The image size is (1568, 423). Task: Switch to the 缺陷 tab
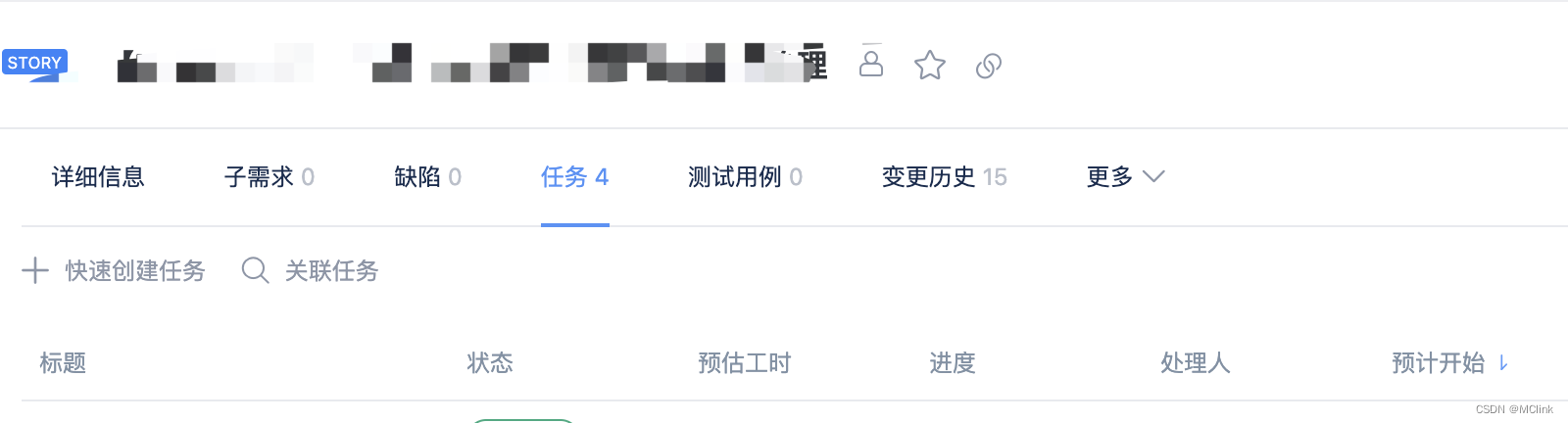(427, 176)
